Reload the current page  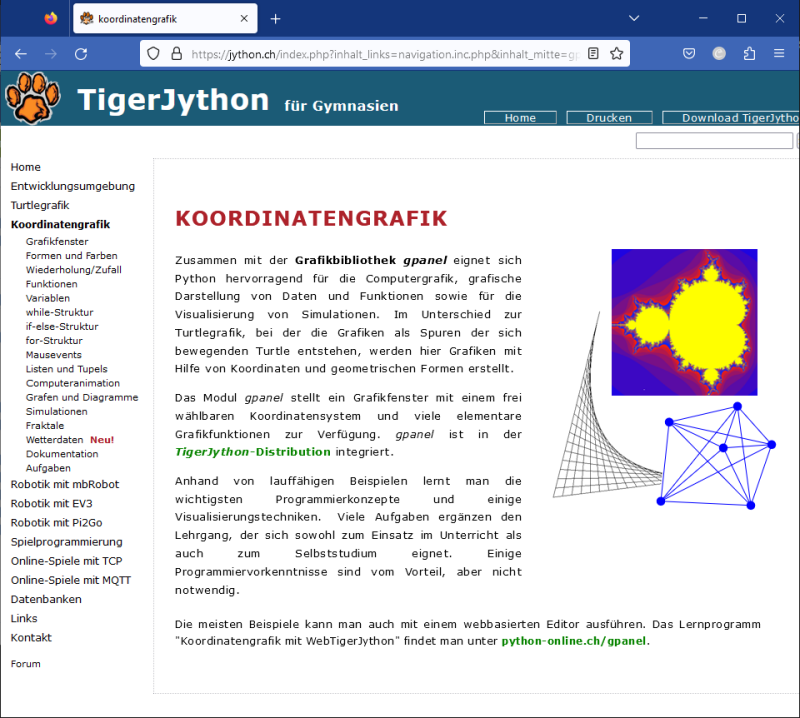(x=81, y=54)
